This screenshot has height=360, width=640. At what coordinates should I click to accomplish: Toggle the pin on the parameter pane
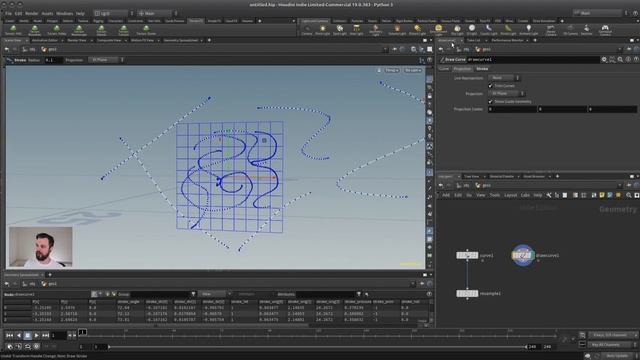(x=629, y=49)
